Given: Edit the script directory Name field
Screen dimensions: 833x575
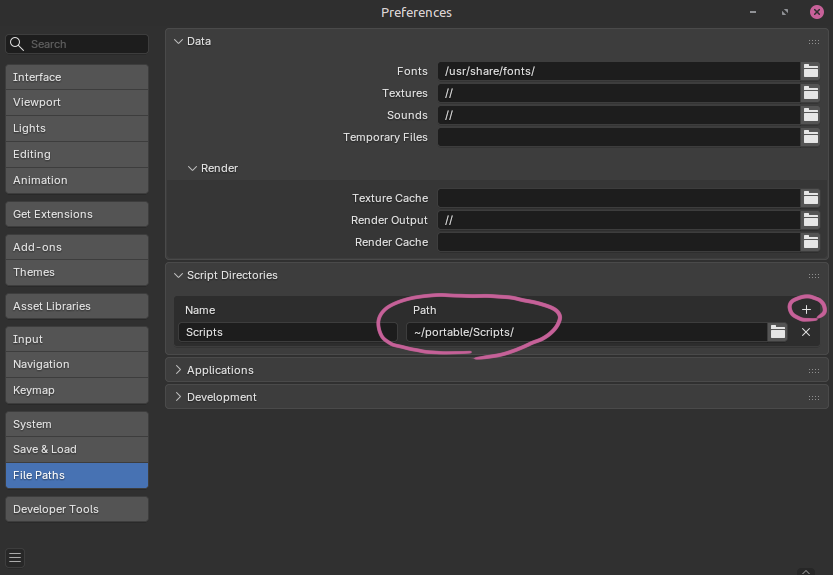Looking at the screenshot, I should pyautogui.click(x=287, y=332).
